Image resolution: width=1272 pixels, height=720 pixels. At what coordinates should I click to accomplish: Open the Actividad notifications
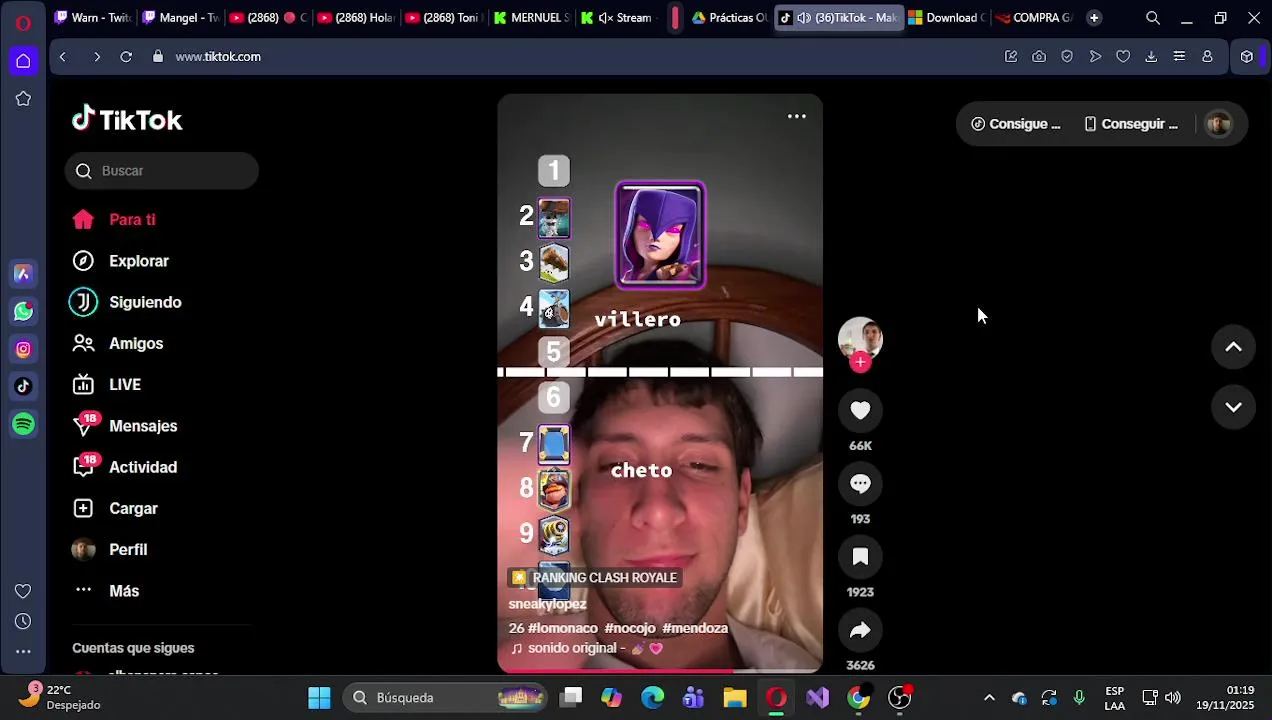(125, 467)
